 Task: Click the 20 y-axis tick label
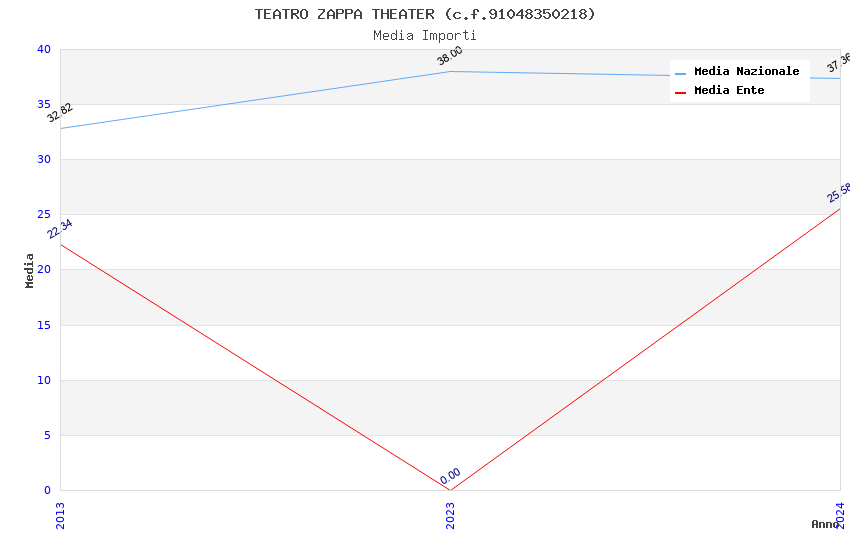pos(44,269)
